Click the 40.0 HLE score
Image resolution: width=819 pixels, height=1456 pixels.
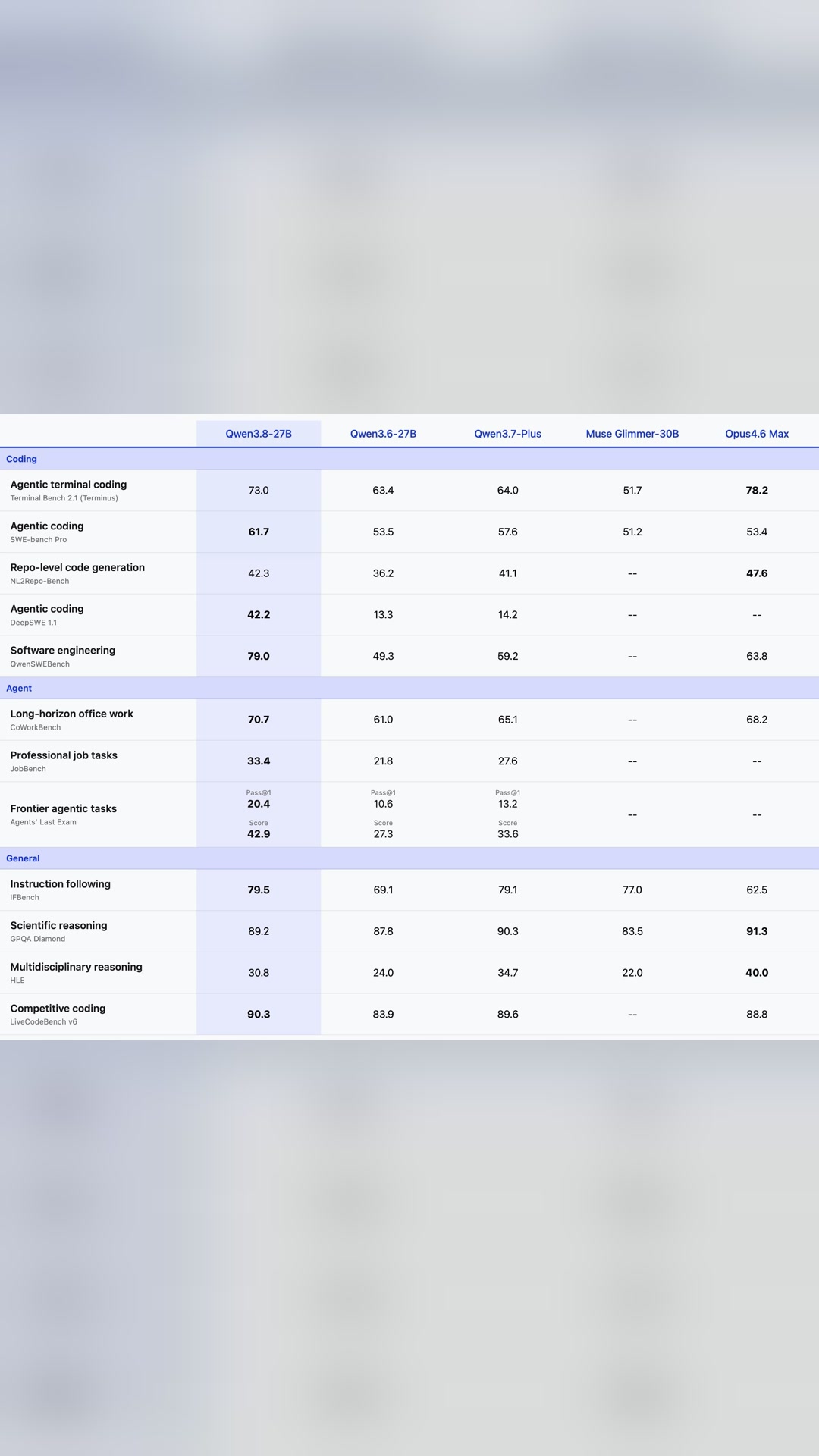click(757, 973)
